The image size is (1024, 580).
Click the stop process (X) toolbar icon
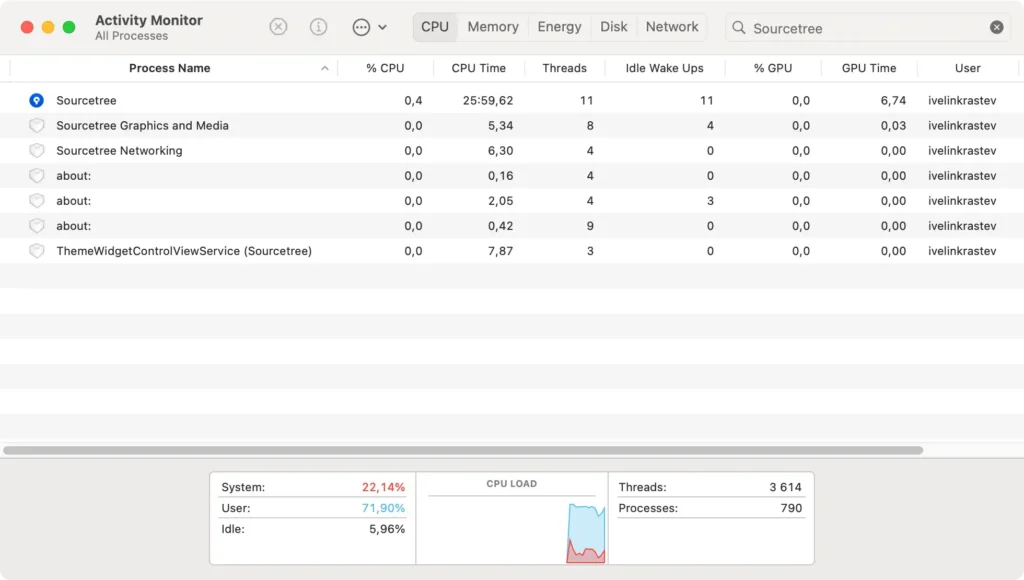(278, 27)
